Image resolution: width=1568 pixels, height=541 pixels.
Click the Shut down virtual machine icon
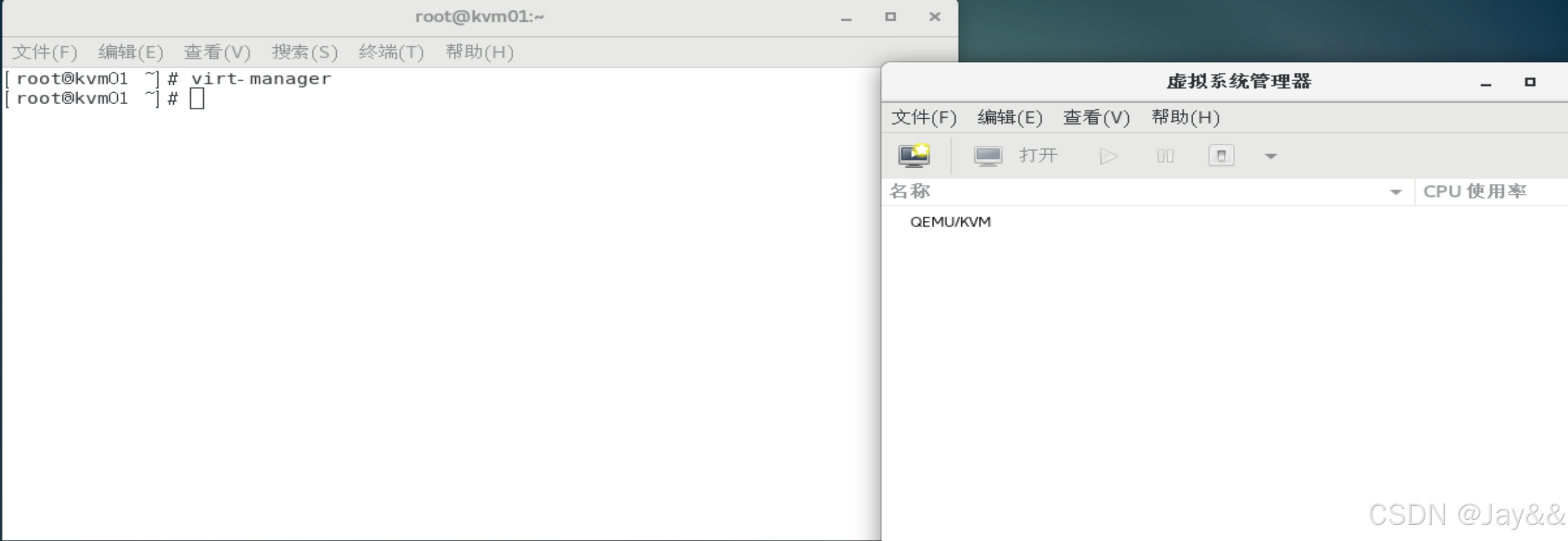tap(1221, 156)
